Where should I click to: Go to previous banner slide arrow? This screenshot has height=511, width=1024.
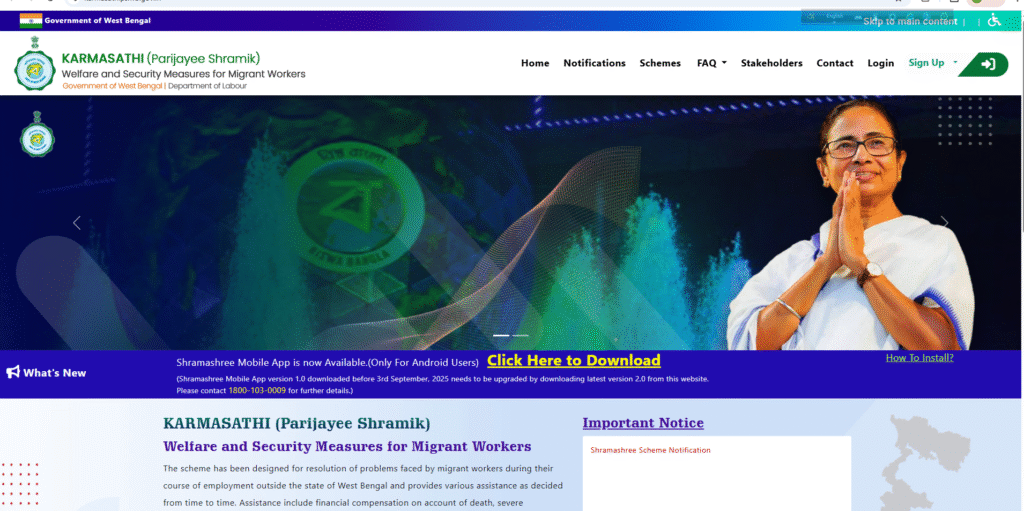(x=76, y=223)
